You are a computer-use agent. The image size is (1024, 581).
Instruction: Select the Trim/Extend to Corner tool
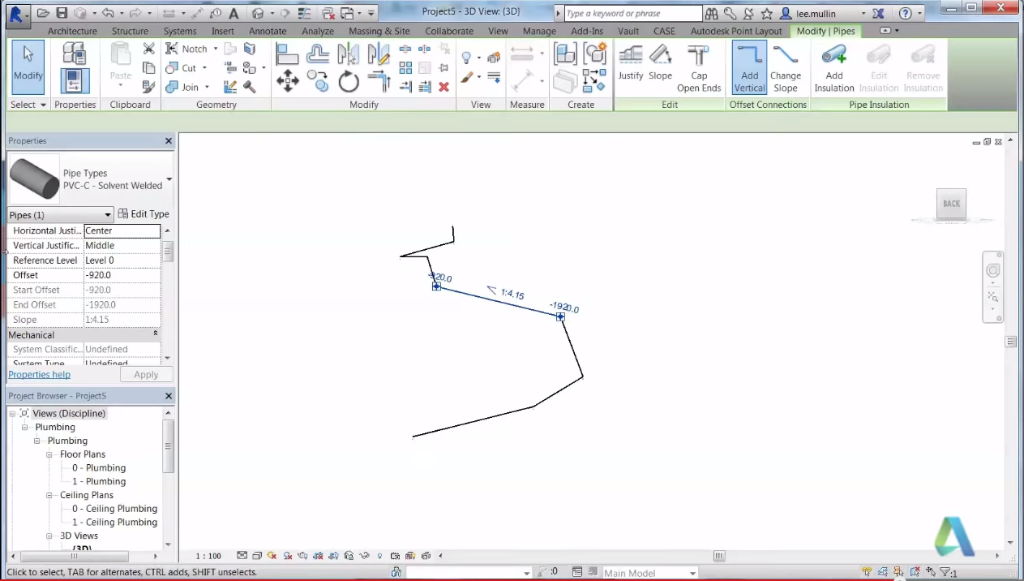379,82
